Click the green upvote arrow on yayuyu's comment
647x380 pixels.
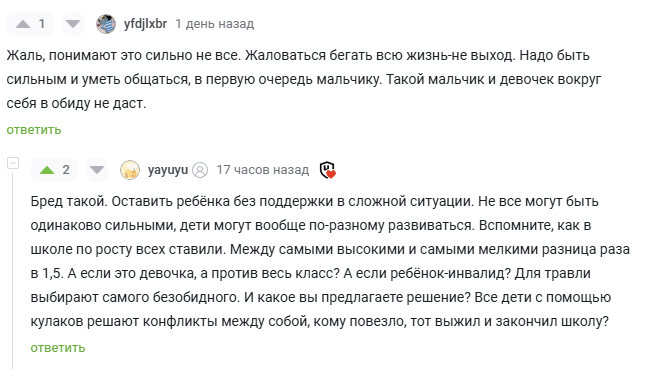pos(47,170)
